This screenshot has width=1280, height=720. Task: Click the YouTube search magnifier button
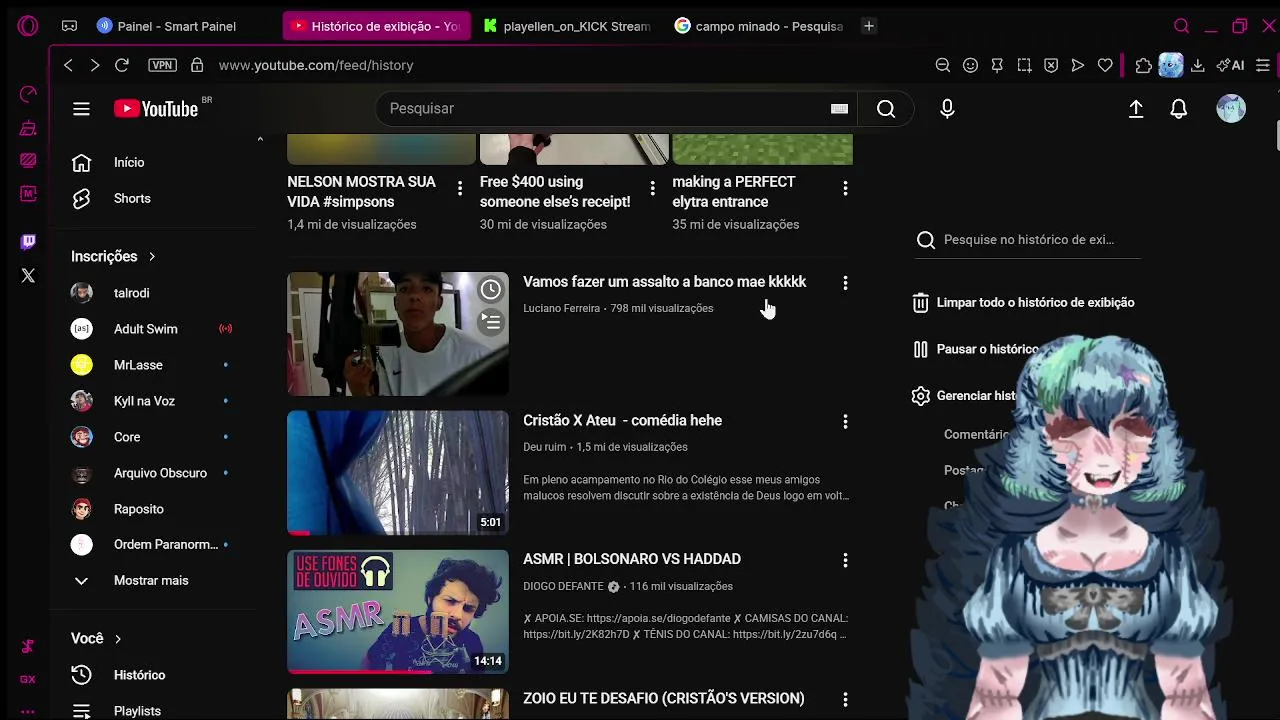[x=886, y=109]
